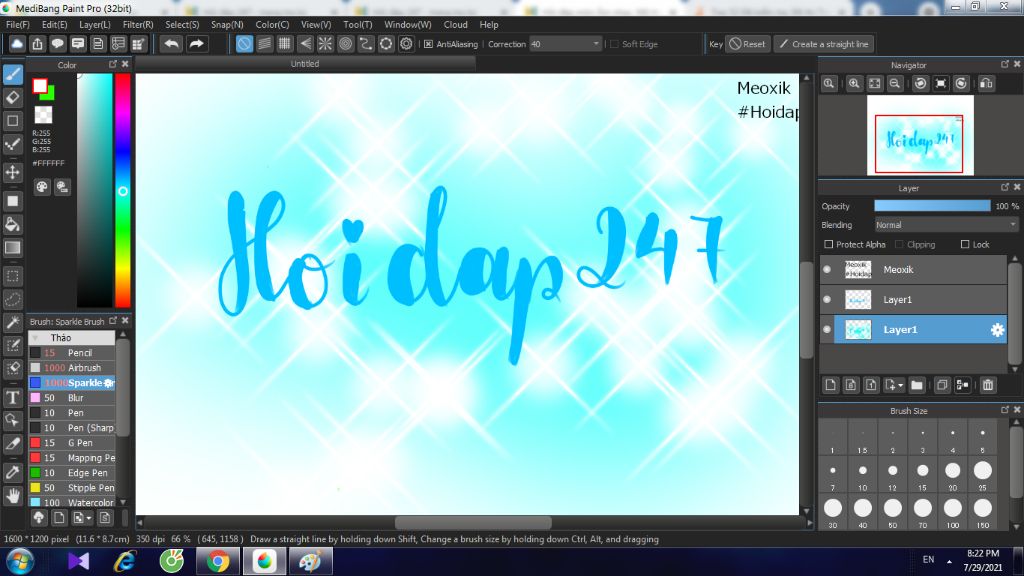
Task: Select the Gradient tool
Action: click(x=12, y=248)
